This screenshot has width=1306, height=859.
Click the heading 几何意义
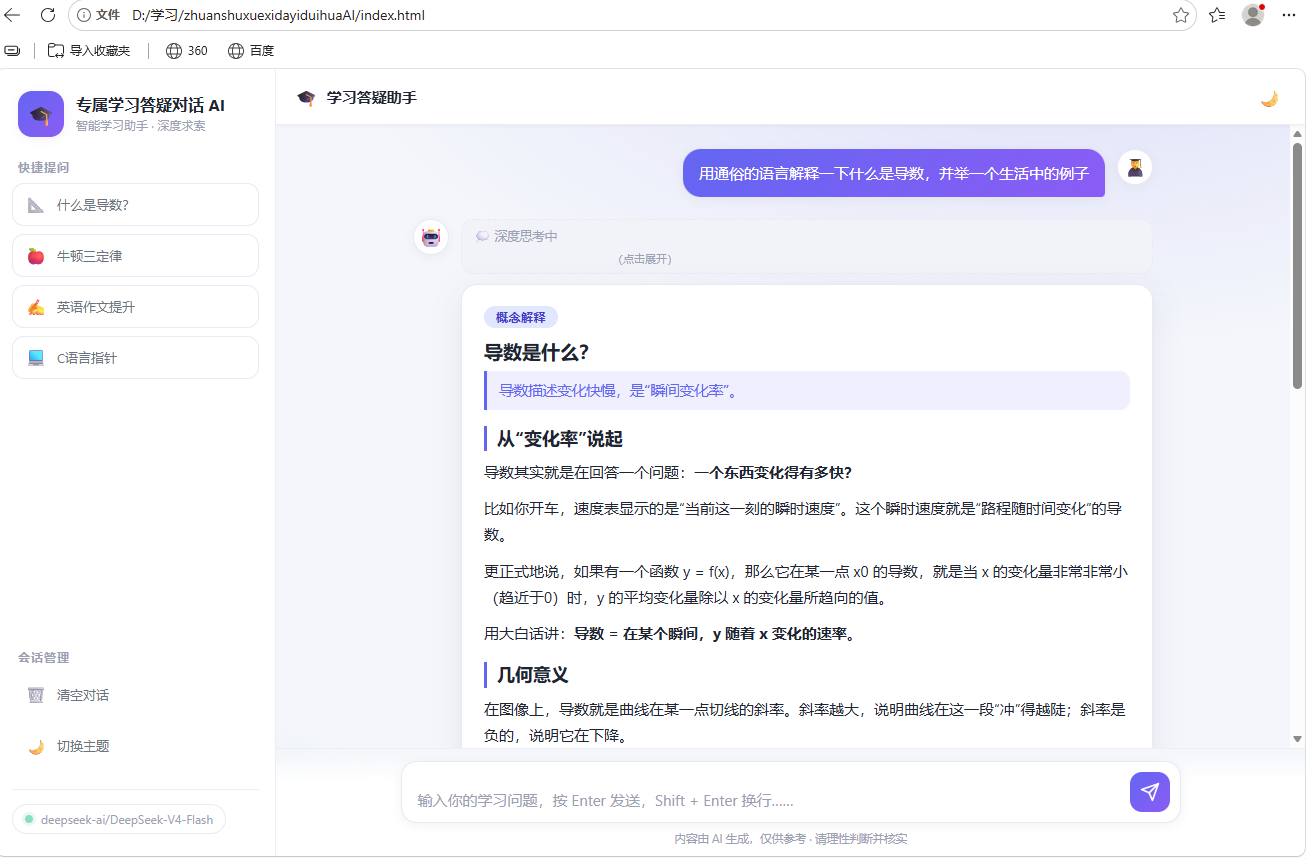(533, 675)
